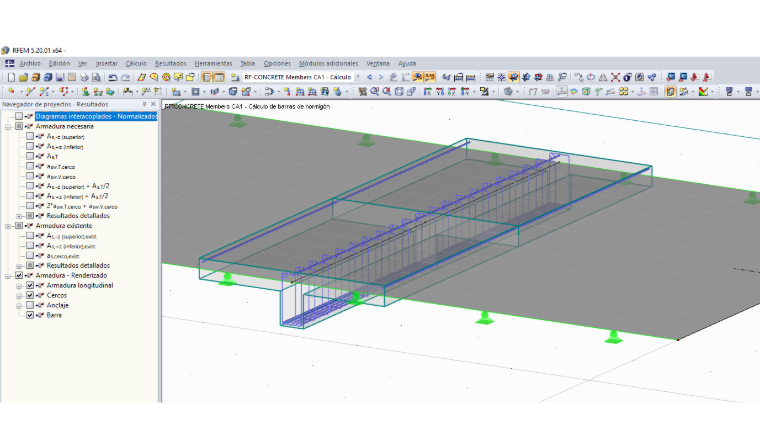This screenshot has height=446, width=760.
Task: Expand the Armadura longitudinal tree node
Action: click(19, 286)
